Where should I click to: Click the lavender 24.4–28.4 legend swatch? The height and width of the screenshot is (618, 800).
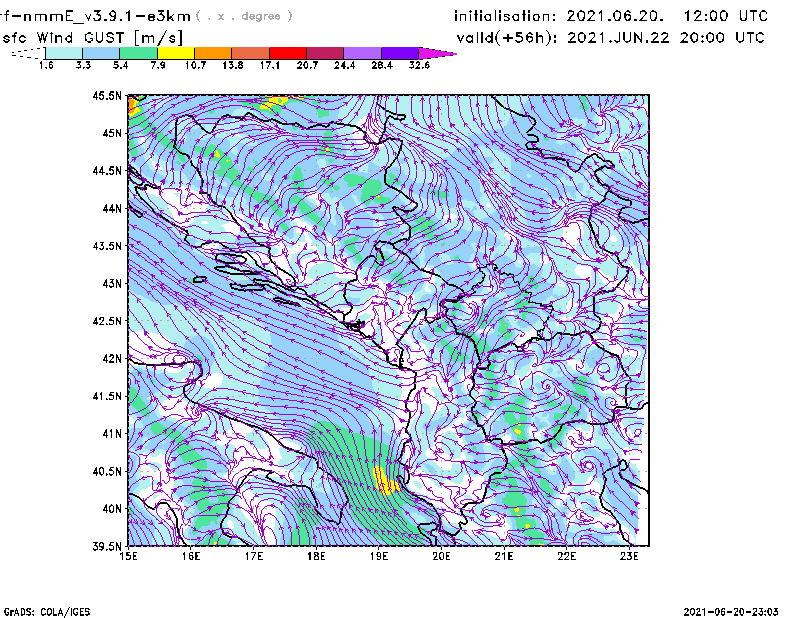tap(362, 53)
